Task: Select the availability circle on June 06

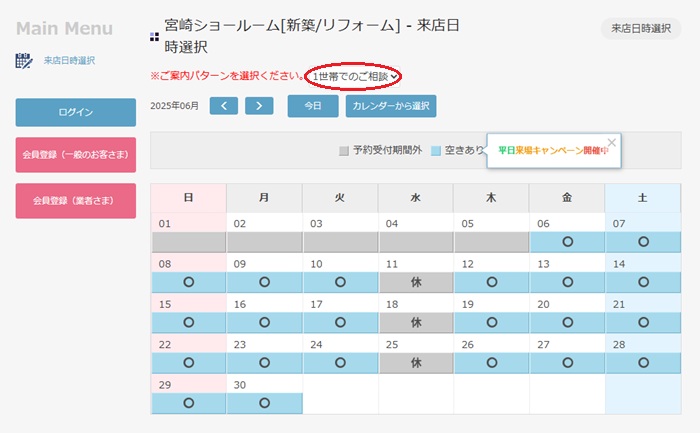Action: tap(567, 242)
